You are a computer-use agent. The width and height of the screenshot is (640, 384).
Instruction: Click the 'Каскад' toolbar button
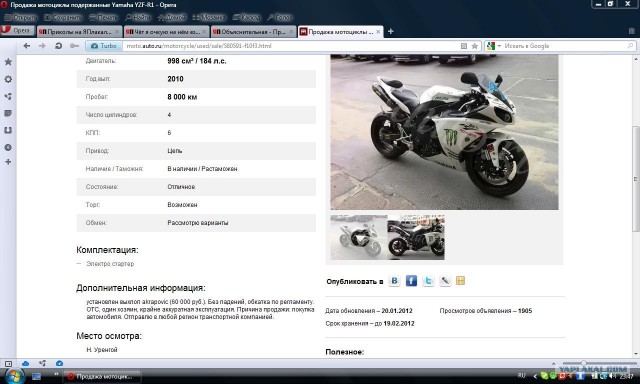(x=247, y=18)
